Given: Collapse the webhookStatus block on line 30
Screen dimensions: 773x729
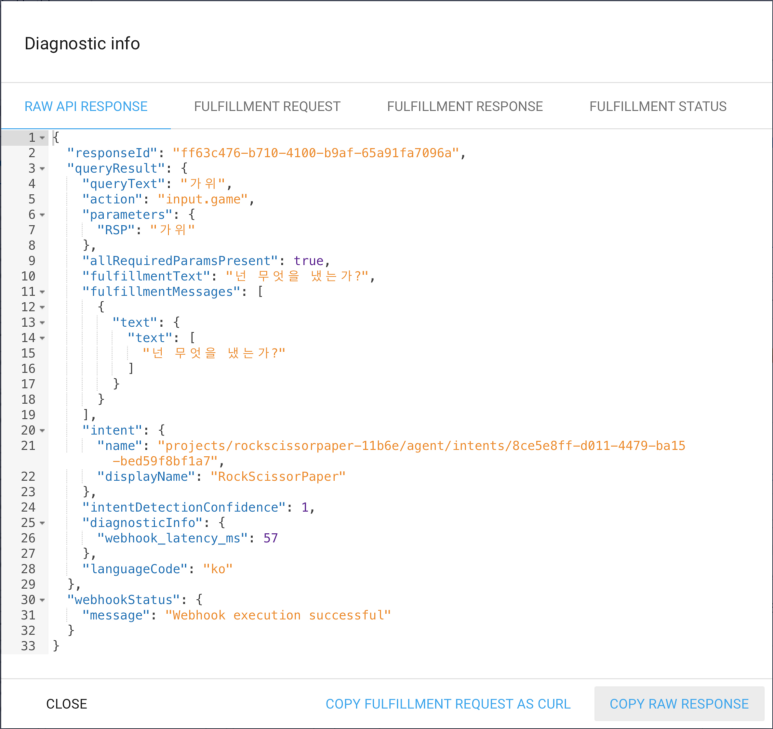Looking at the screenshot, I should pyautogui.click(x=42, y=600).
